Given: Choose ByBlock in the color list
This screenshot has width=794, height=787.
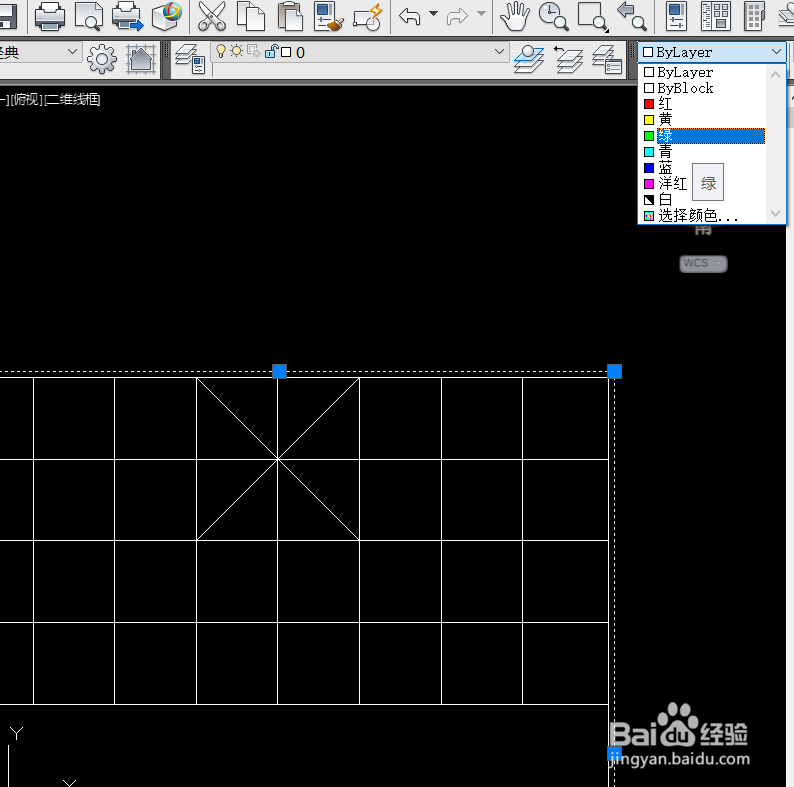Looking at the screenshot, I should pos(704,88).
